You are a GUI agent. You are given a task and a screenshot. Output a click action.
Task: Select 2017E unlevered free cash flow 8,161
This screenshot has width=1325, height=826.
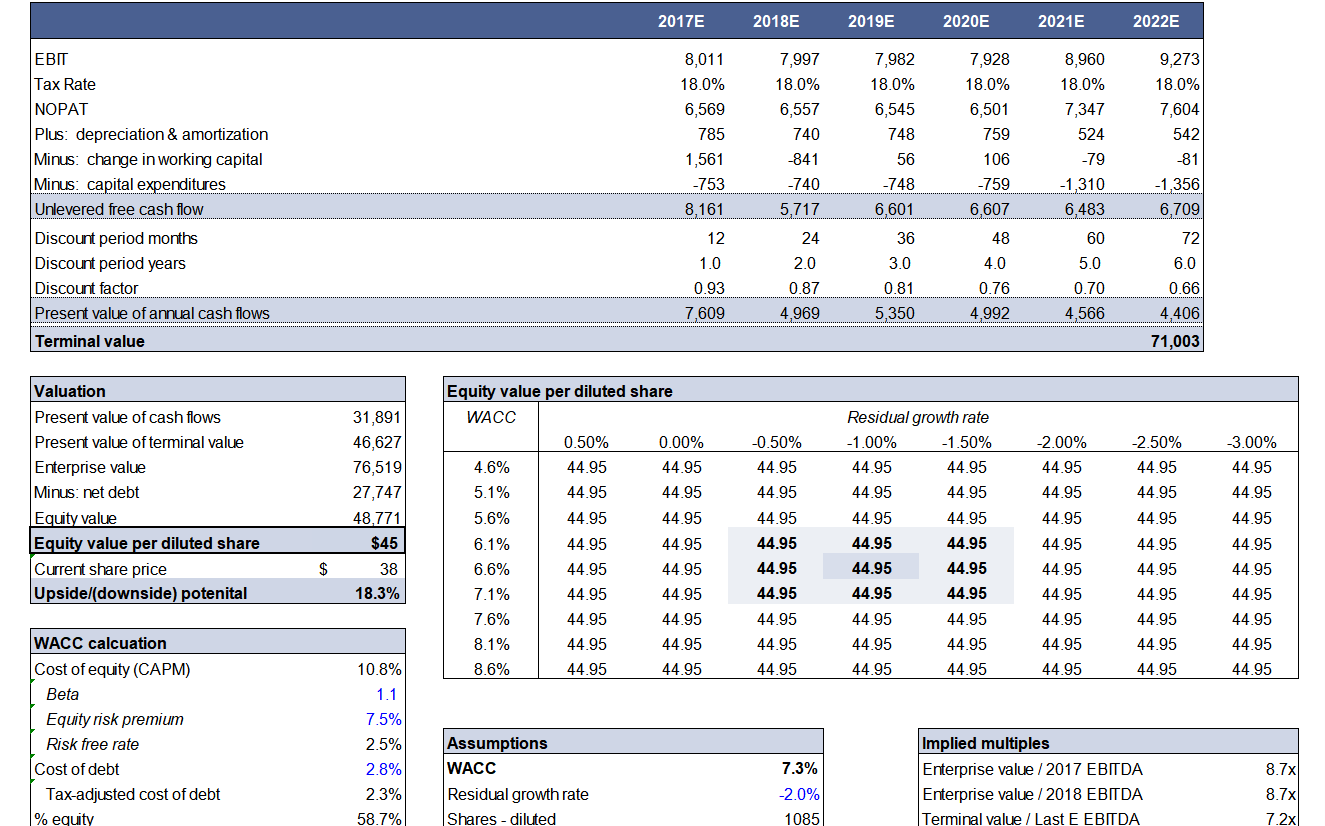click(x=706, y=209)
